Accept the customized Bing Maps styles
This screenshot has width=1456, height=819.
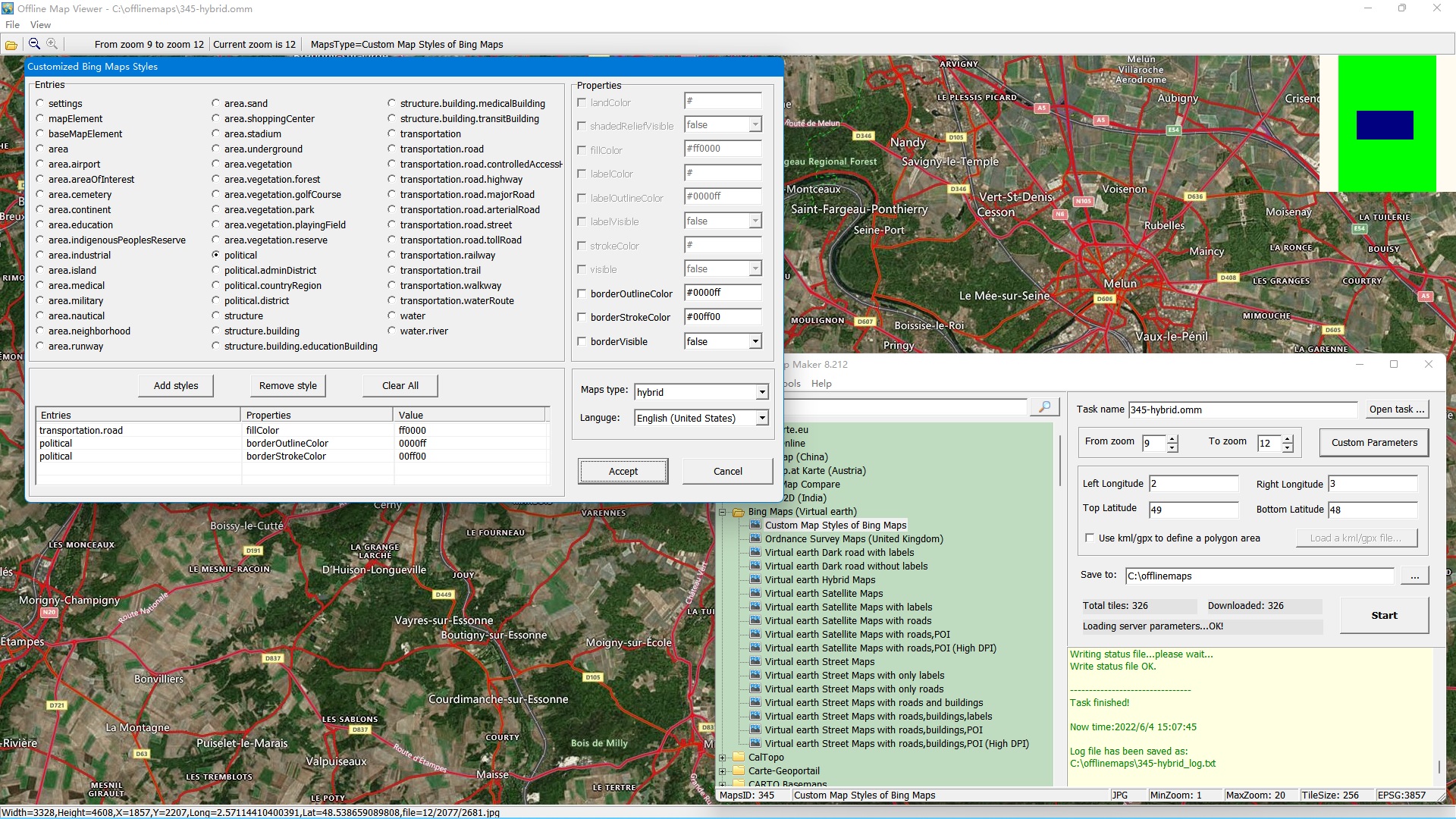pyautogui.click(x=623, y=471)
